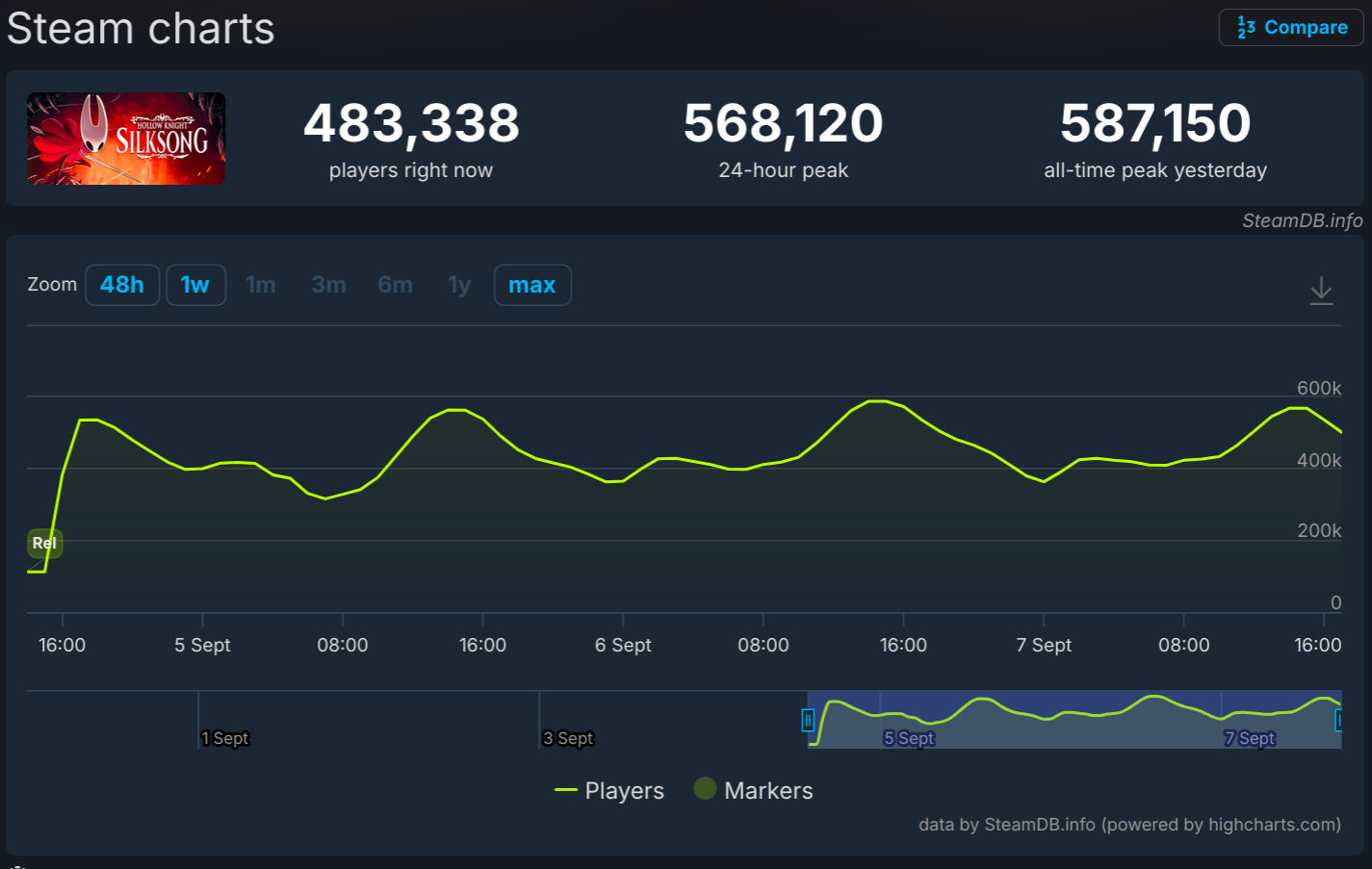Toggle the Markers series in the legend
This screenshot has width=1372, height=869.
tap(754, 790)
